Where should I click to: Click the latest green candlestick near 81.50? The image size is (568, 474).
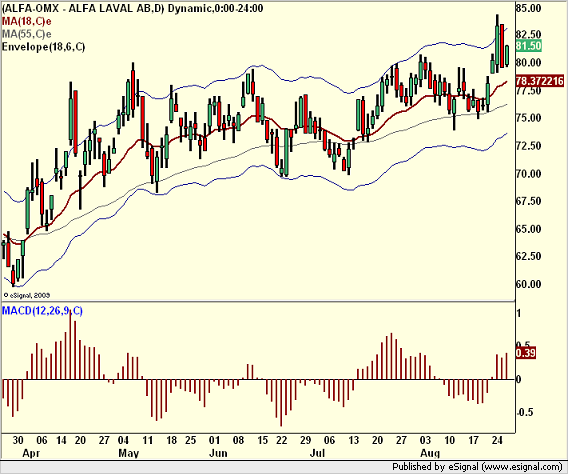click(507, 56)
